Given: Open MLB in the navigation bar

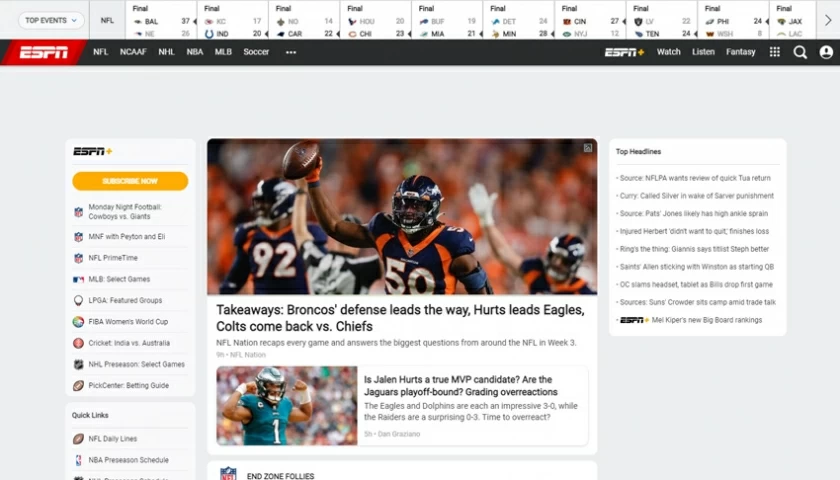Looking at the screenshot, I should pyautogui.click(x=223, y=52).
